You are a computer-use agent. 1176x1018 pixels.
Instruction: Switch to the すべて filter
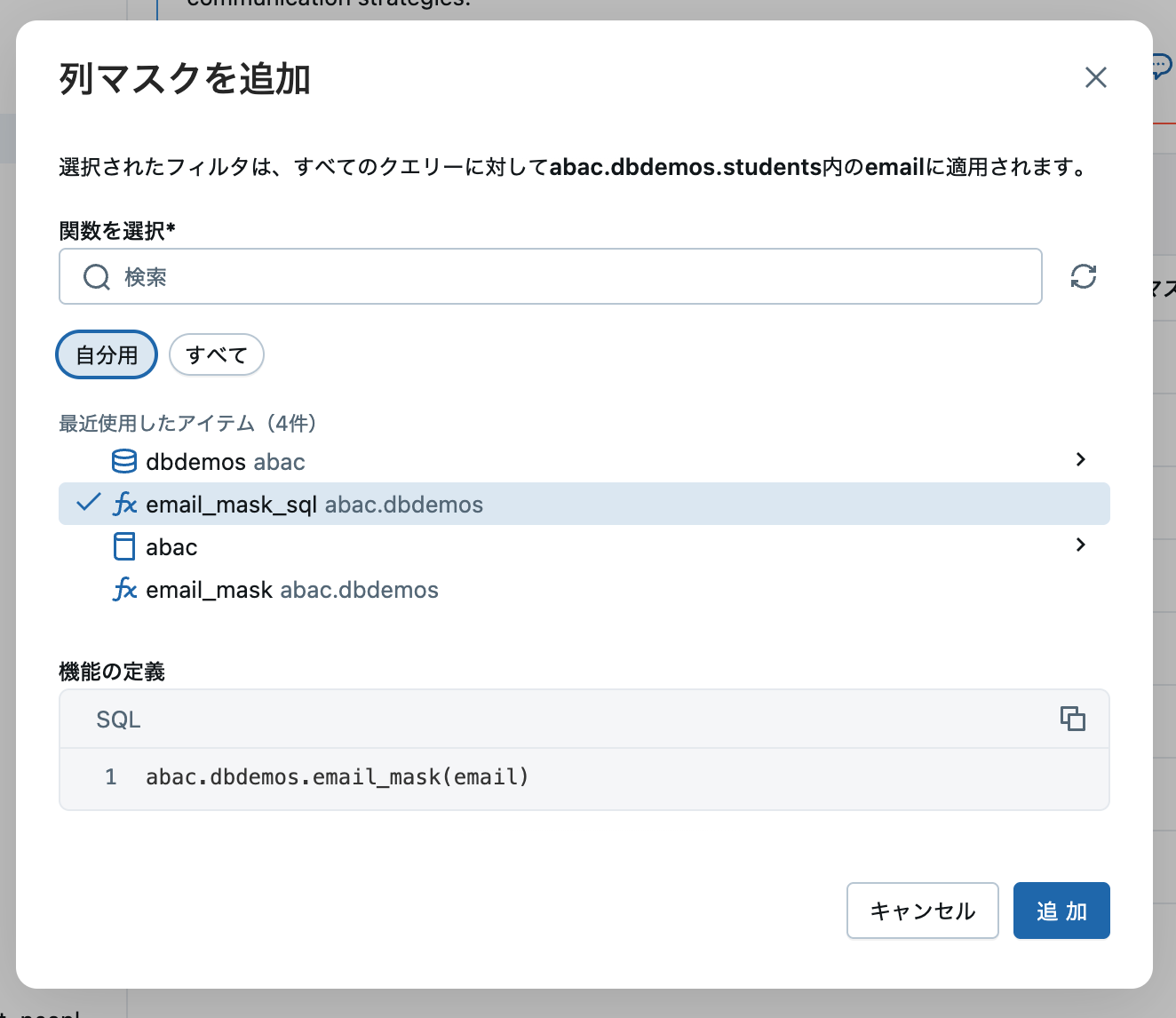pyautogui.click(x=216, y=354)
